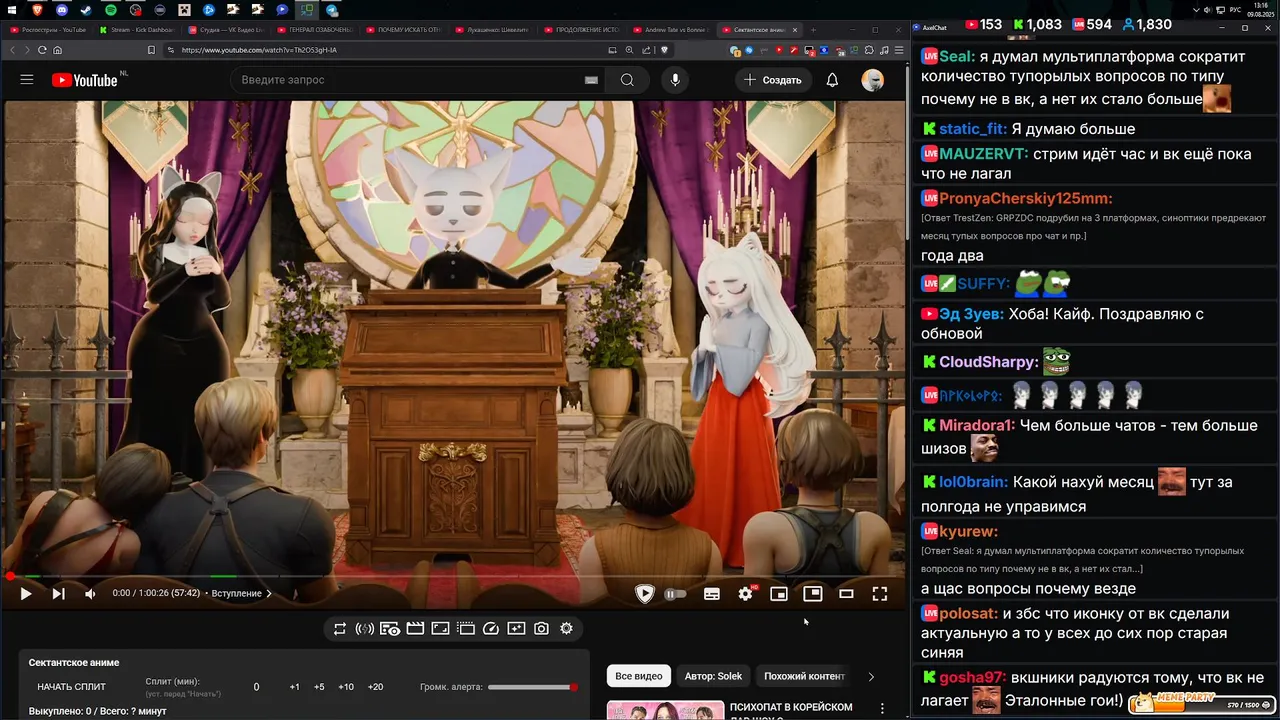Click username lol0brain in AxelChat
The width and height of the screenshot is (1280, 720).
[x=973, y=482]
